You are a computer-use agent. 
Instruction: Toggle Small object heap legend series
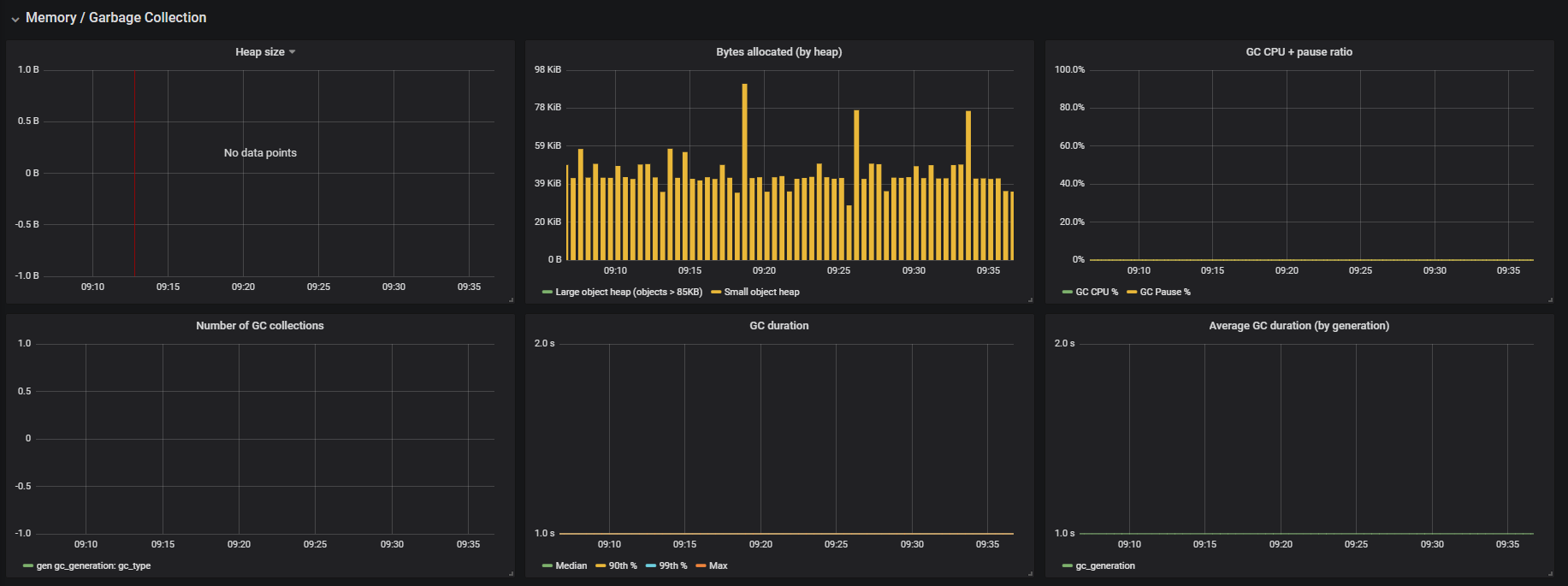[761, 292]
